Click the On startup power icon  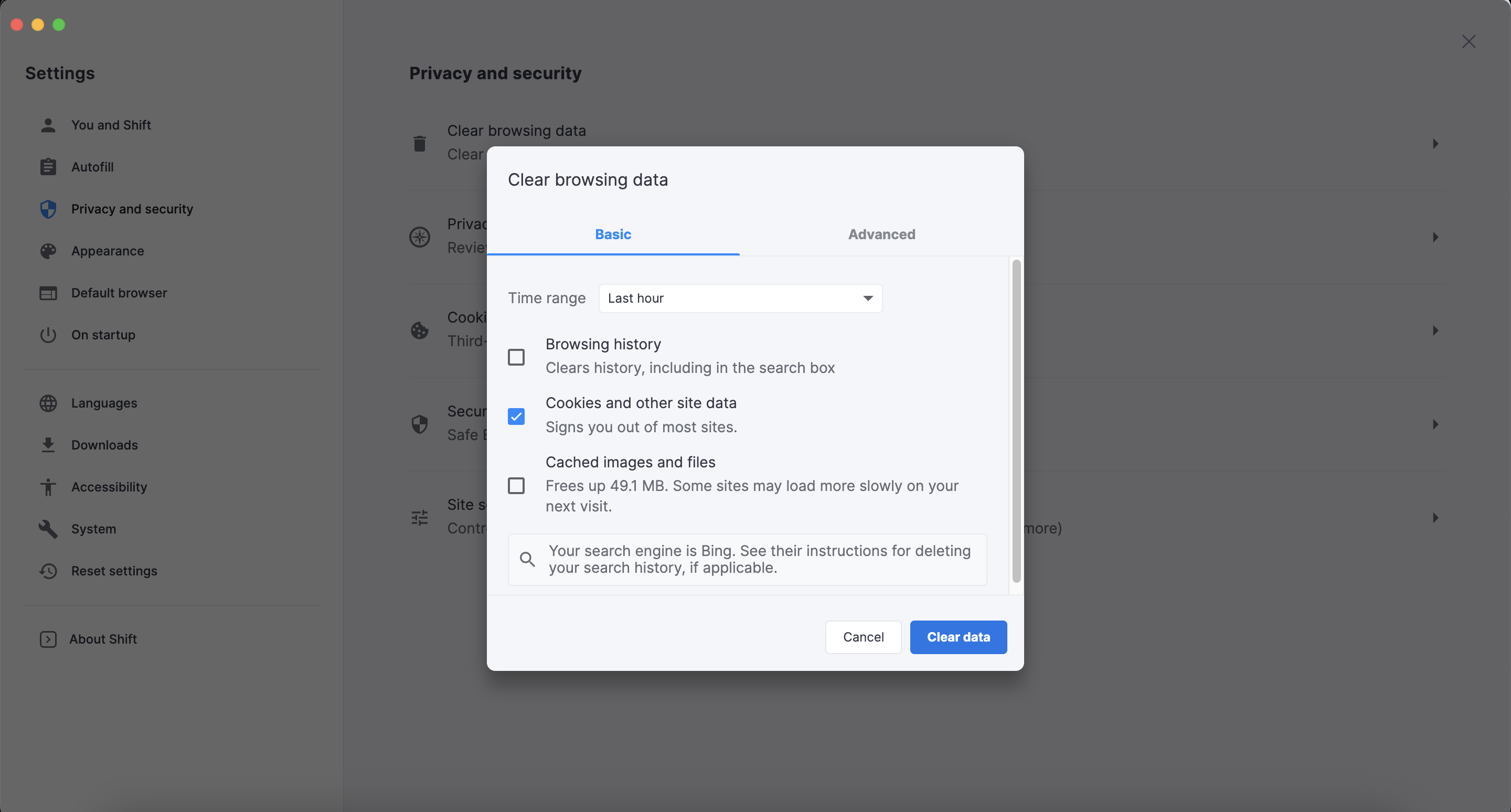[48, 335]
